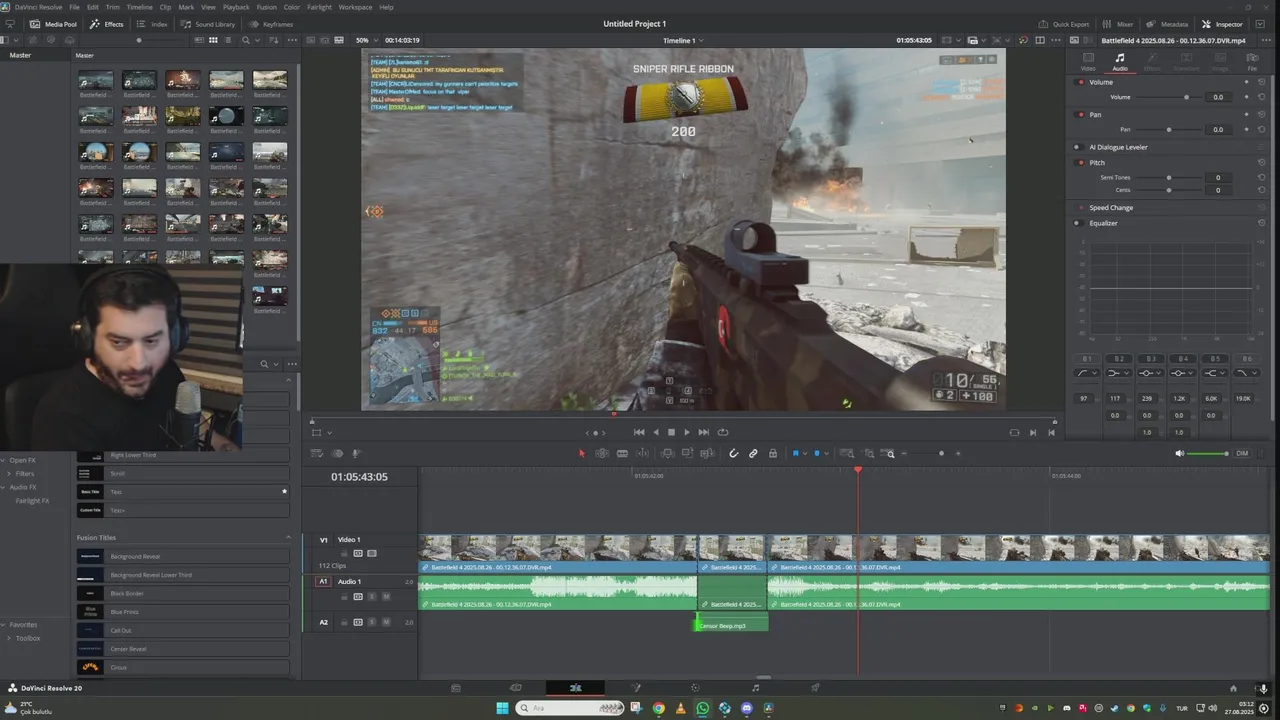Viewport: 1280px width, 720px height.
Task: Click the DIM audio button
Action: click(1242, 454)
